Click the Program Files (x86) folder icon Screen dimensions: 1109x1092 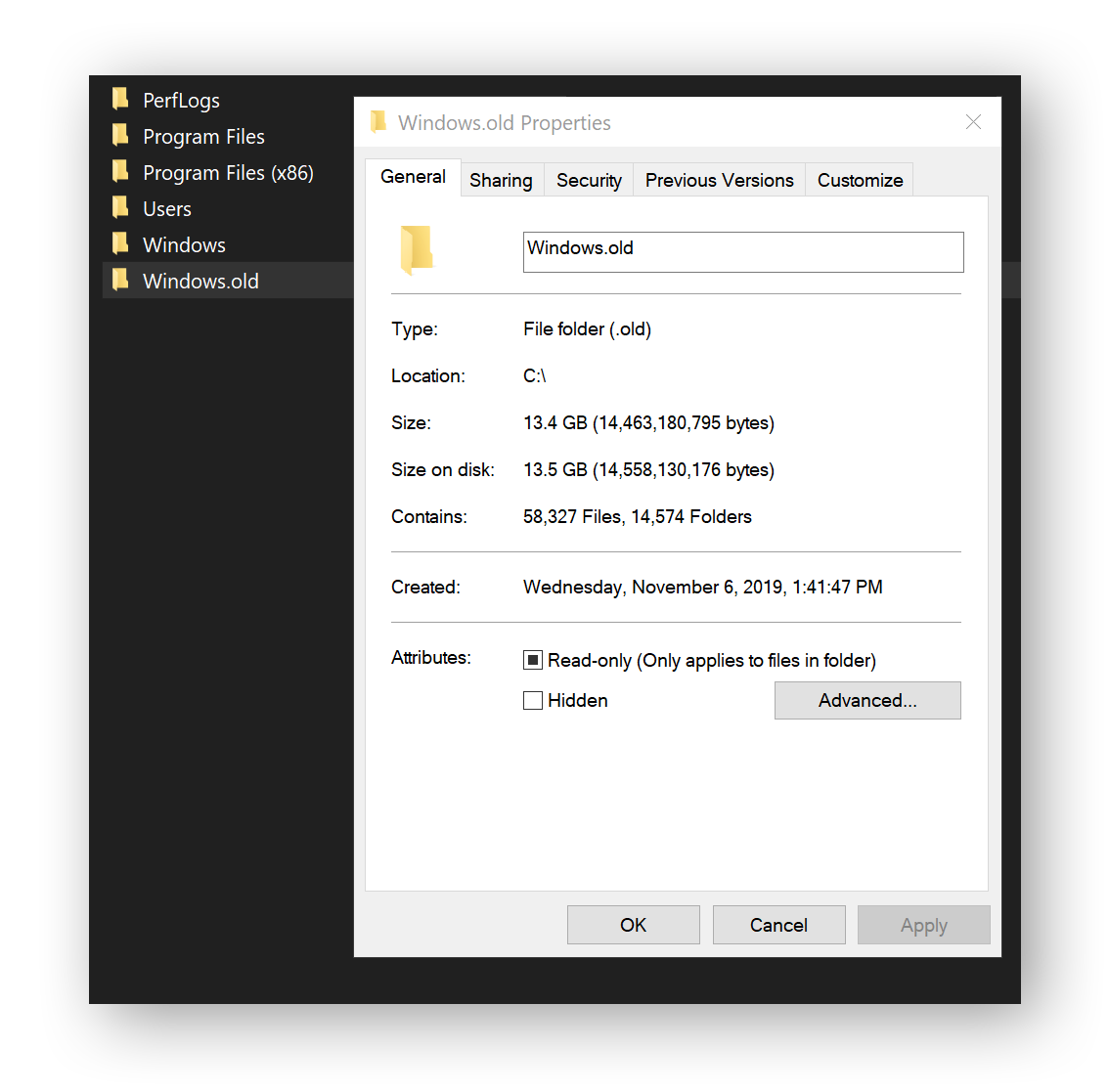(x=119, y=171)
